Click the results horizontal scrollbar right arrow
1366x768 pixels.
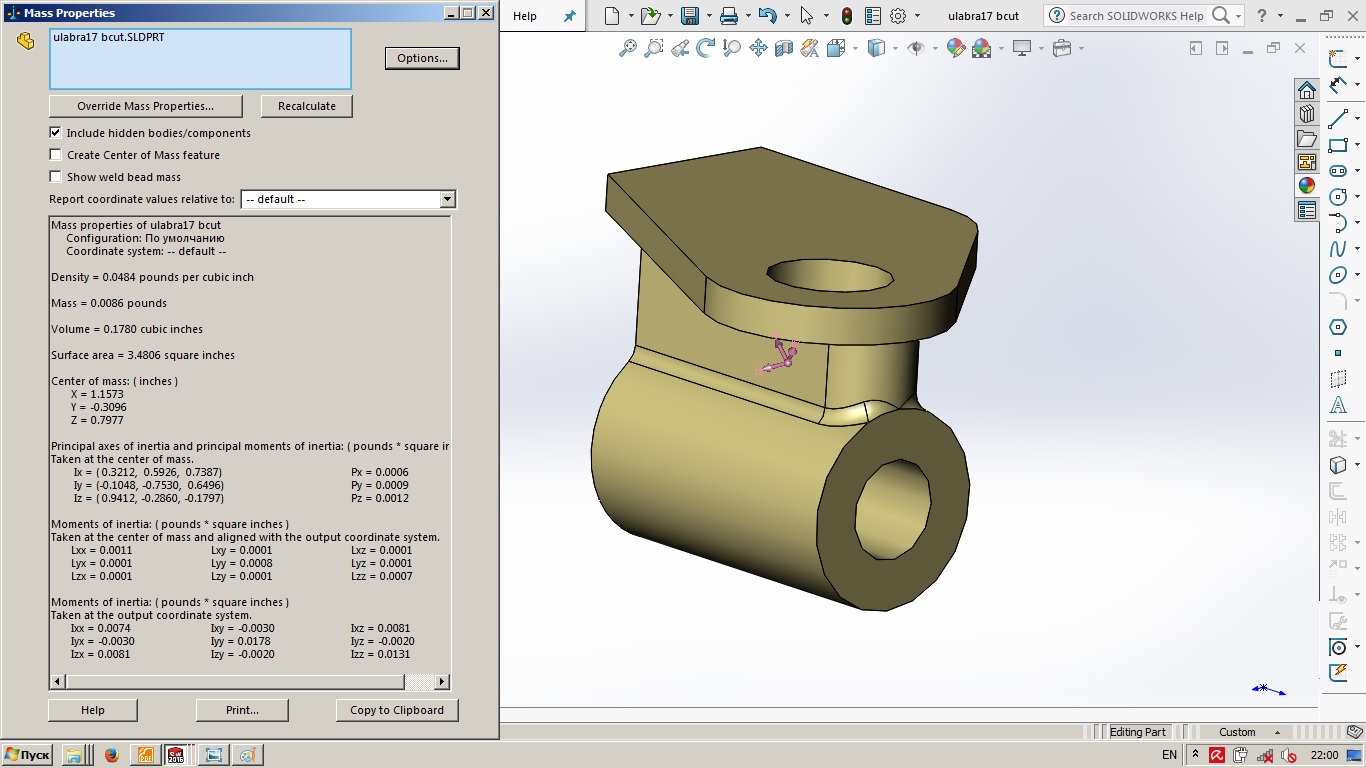[443, 682]
